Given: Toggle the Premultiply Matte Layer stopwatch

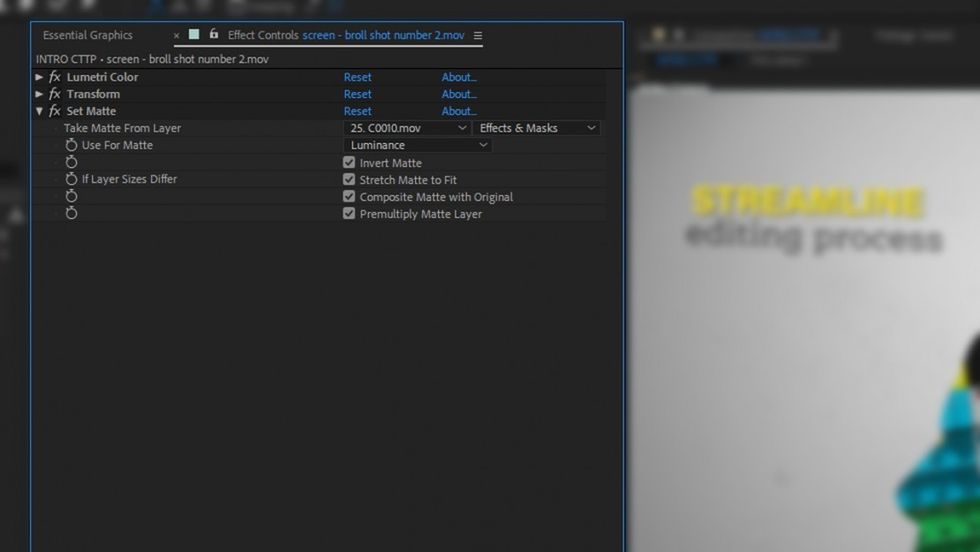Looking at the screenshot, I should [x=71, y=213].
